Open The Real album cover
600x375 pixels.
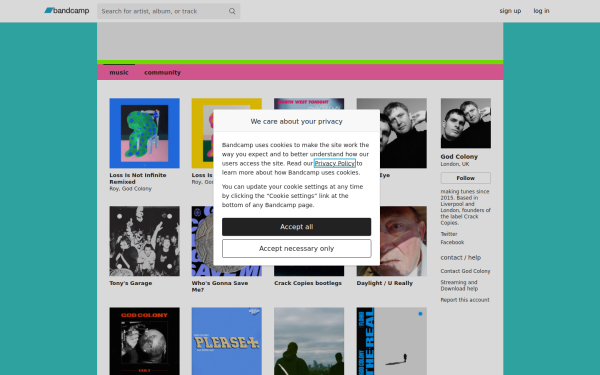(x=392, y=341)
